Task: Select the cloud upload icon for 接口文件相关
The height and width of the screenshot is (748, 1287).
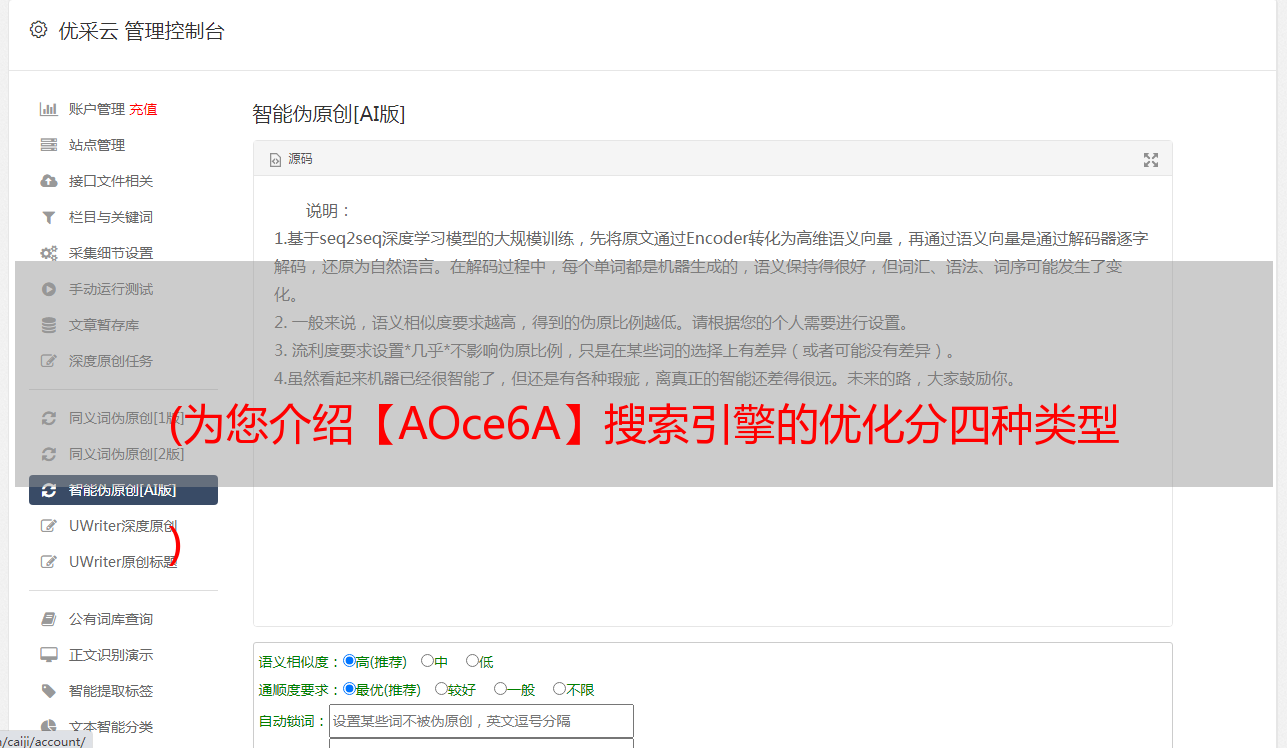Action: coord(48,181)
